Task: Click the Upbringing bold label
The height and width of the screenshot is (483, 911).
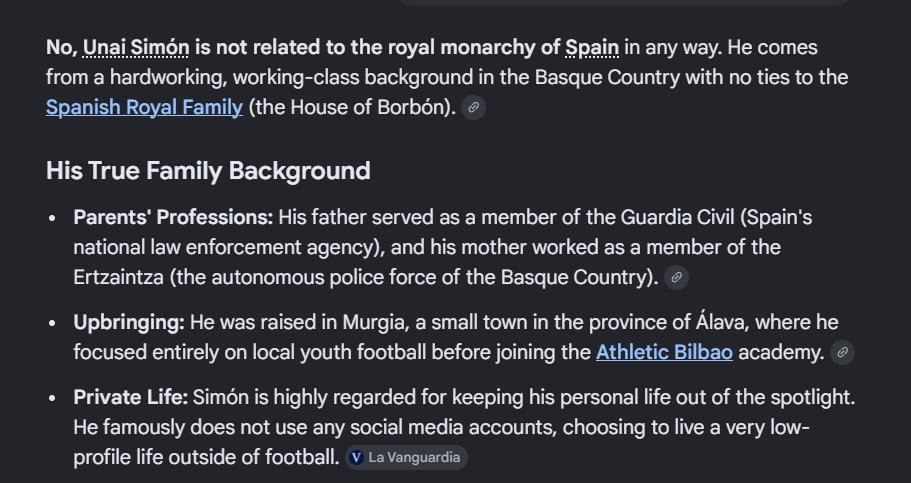Action: [129, 323]
